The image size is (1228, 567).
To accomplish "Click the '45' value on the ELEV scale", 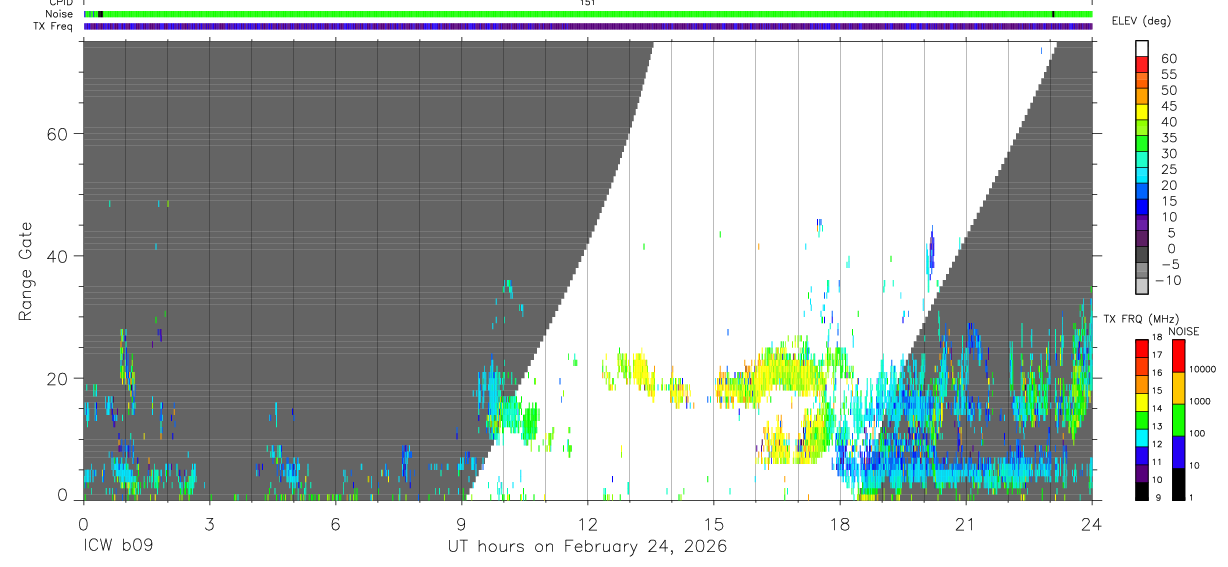I will pos(1168,106).
